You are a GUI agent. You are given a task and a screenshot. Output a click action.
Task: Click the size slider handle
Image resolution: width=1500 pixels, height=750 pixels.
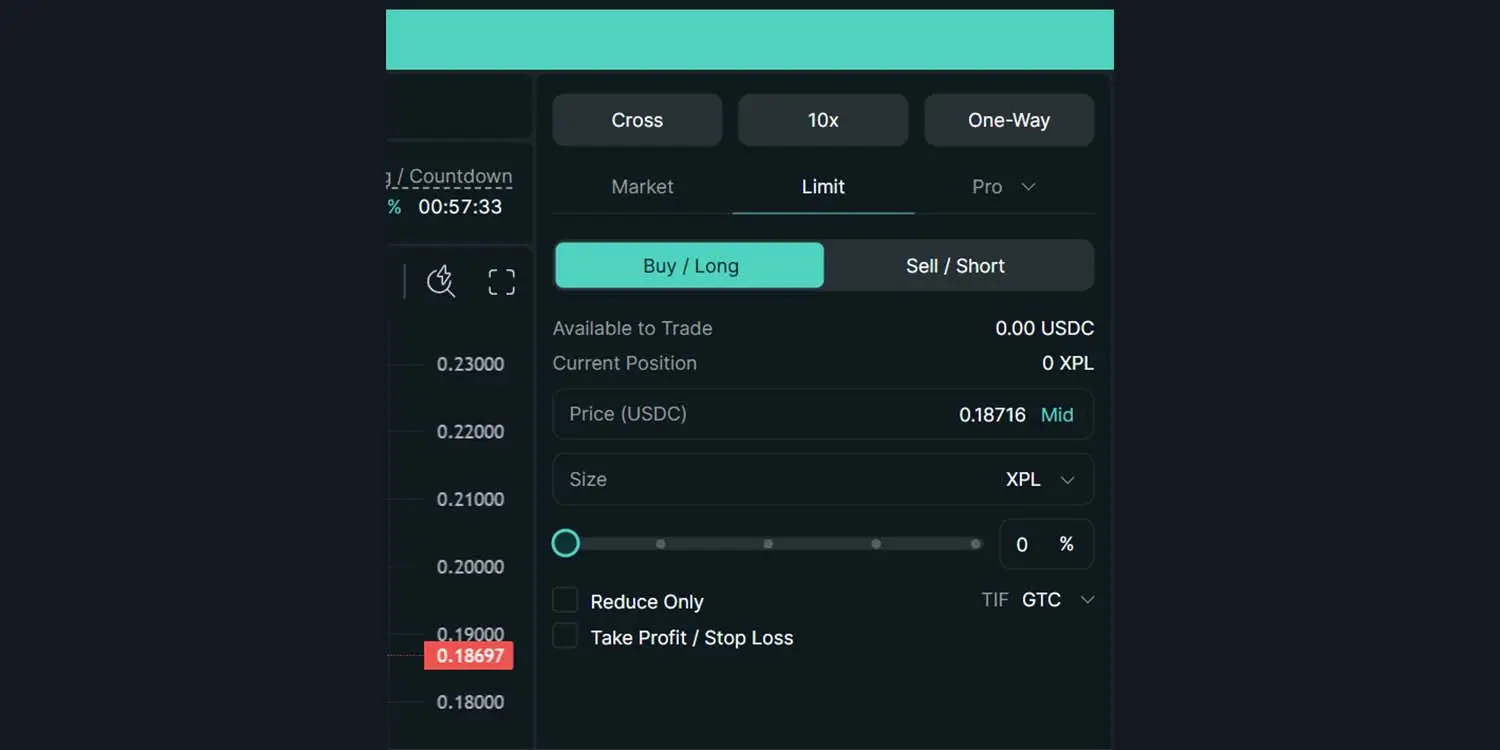click(566, 543)
